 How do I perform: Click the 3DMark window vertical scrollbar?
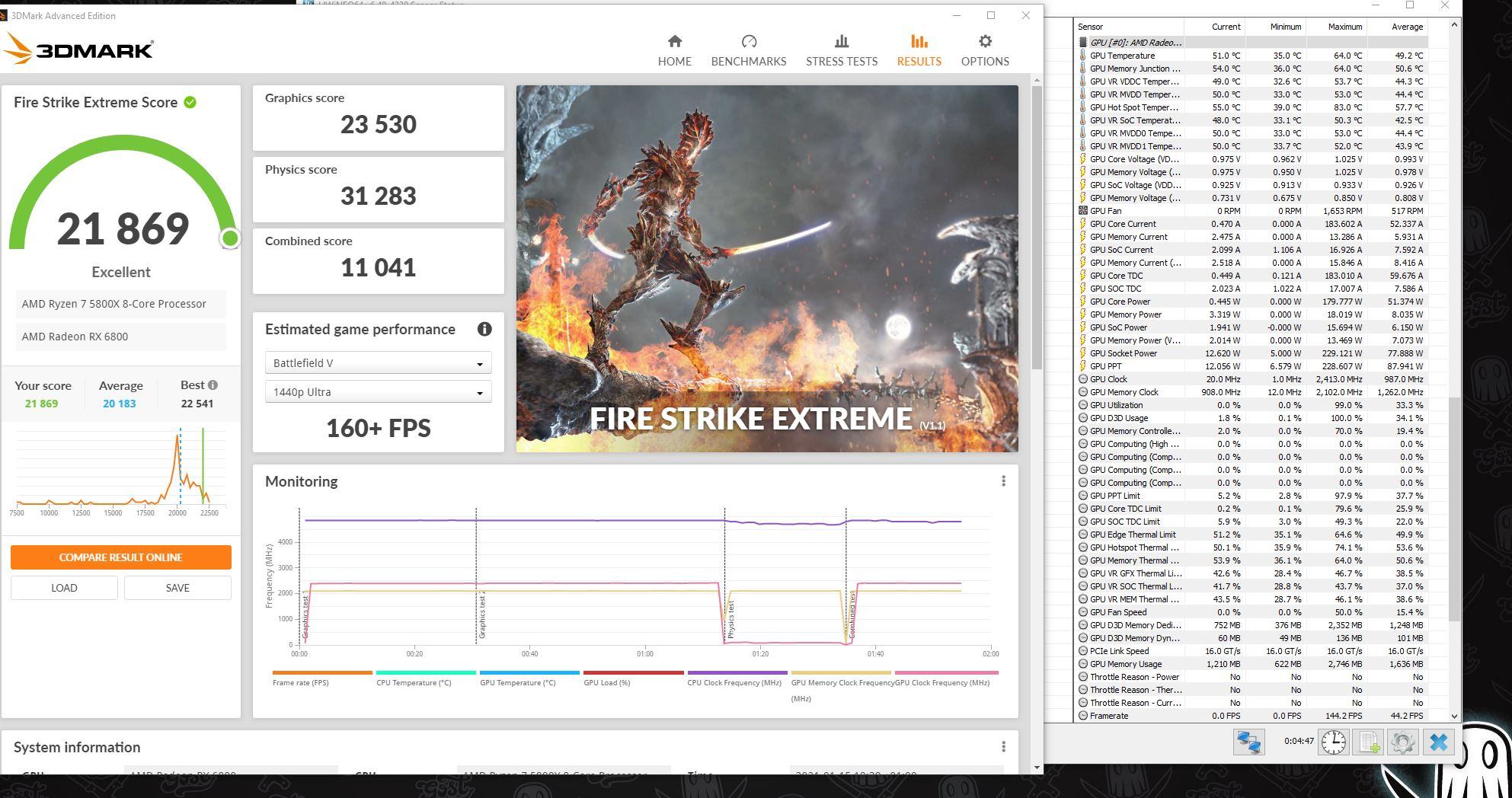pyautogui.click(x=1037, y=228)
